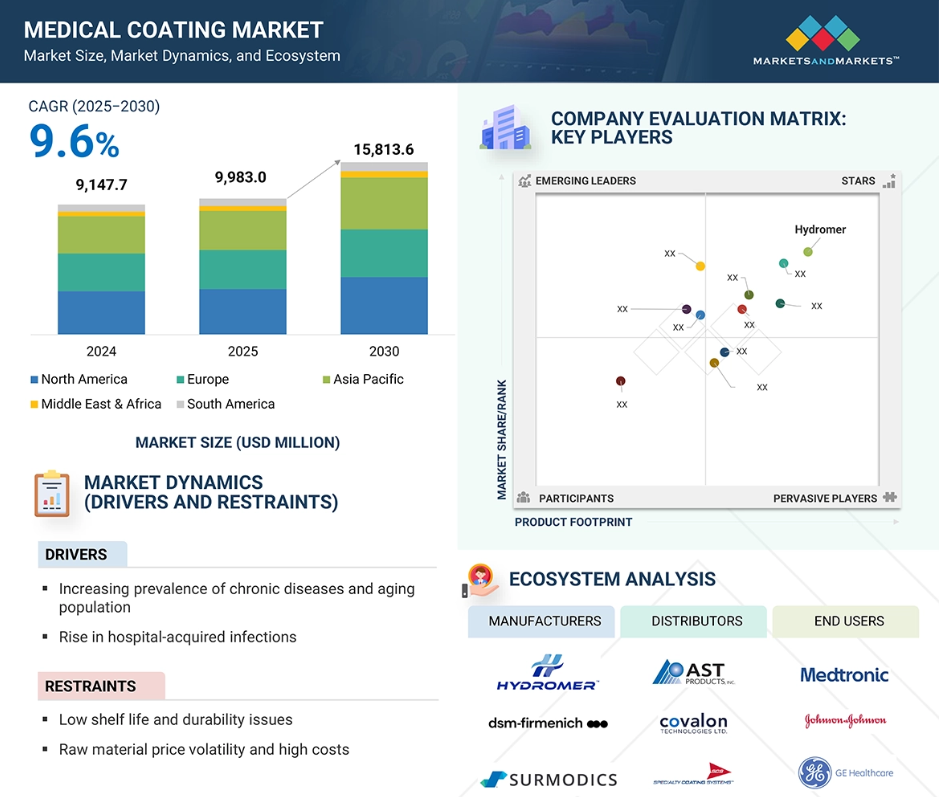Click "Rise in hospital-acquired infections" bullet

tap(177, 637)
